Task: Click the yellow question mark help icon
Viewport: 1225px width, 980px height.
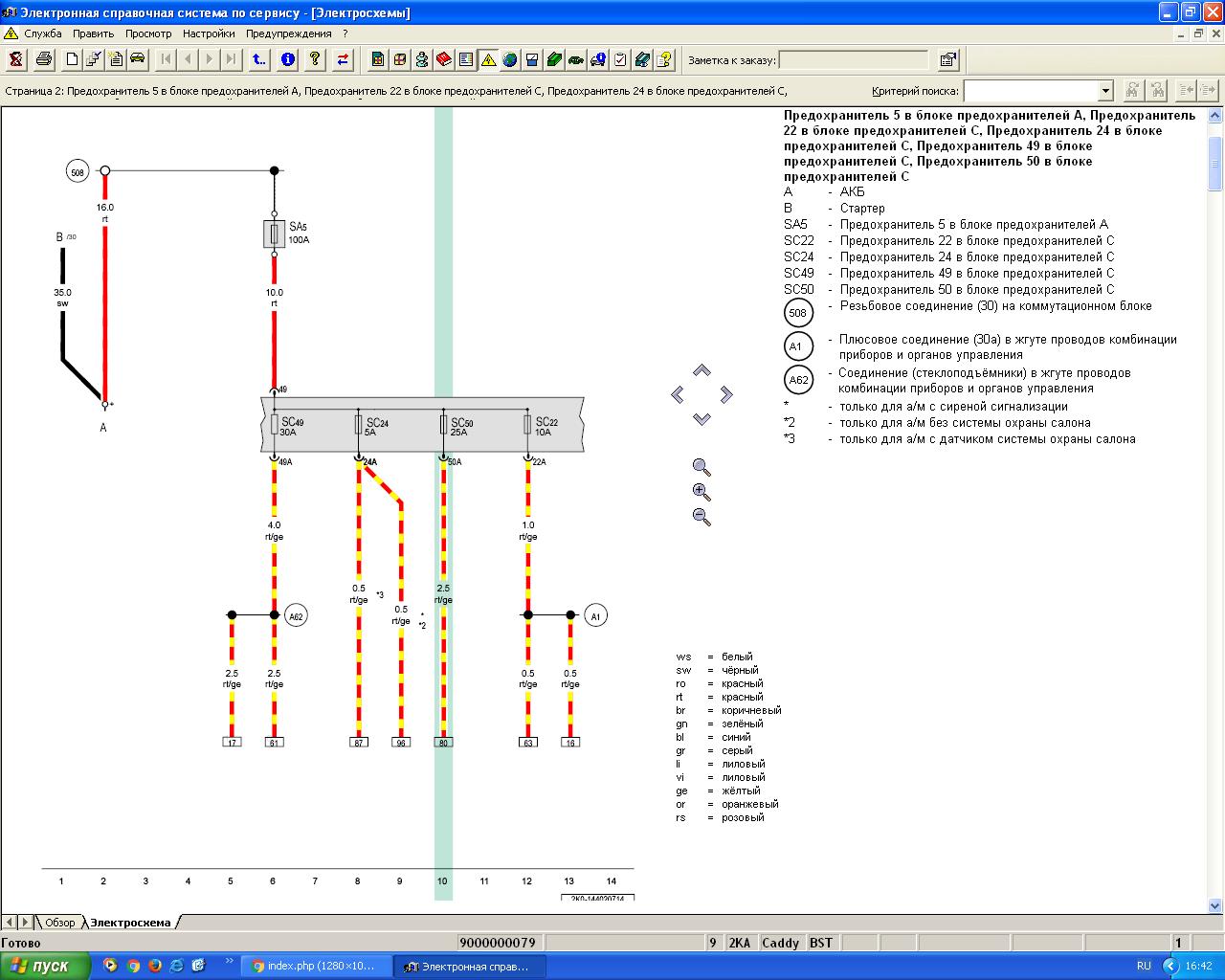Action: 315,59
